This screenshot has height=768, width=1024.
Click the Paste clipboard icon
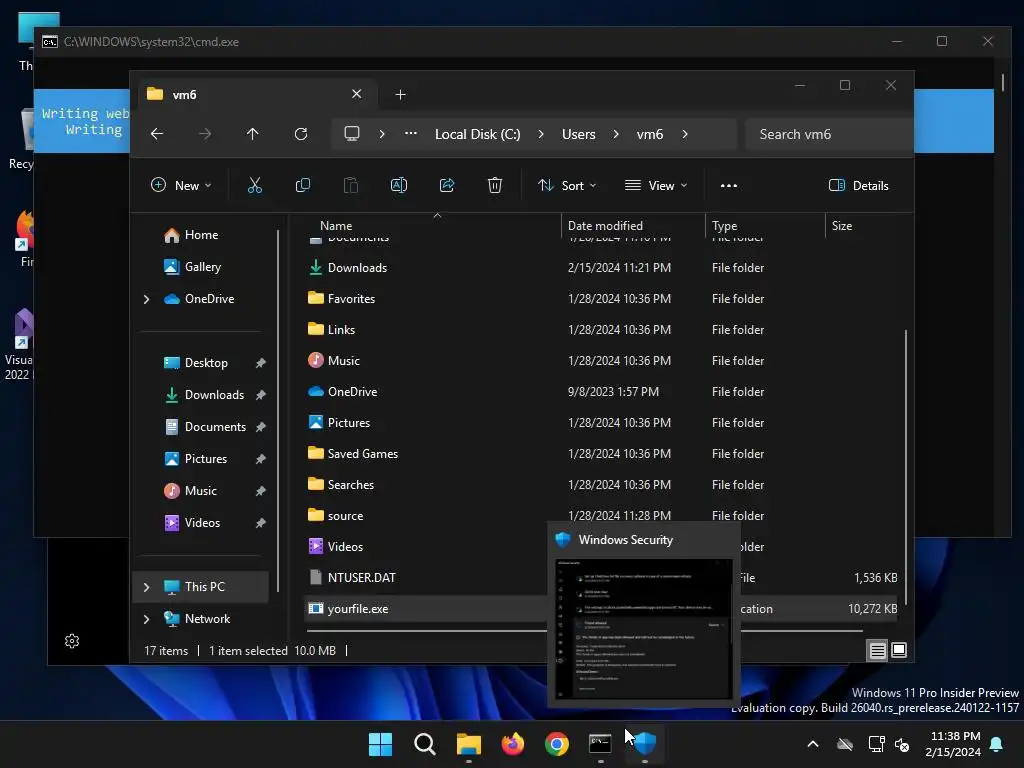coord(351,185)
